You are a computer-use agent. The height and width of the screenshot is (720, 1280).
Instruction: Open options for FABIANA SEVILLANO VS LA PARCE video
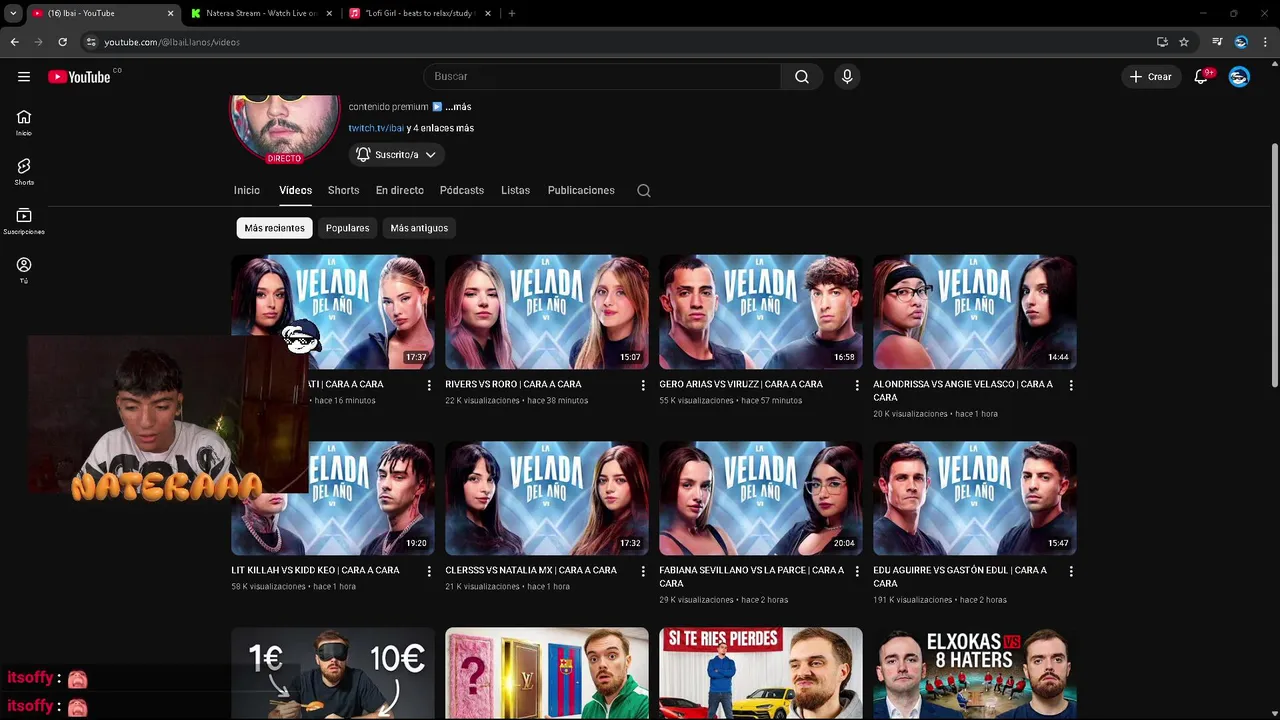click(857, 571)
